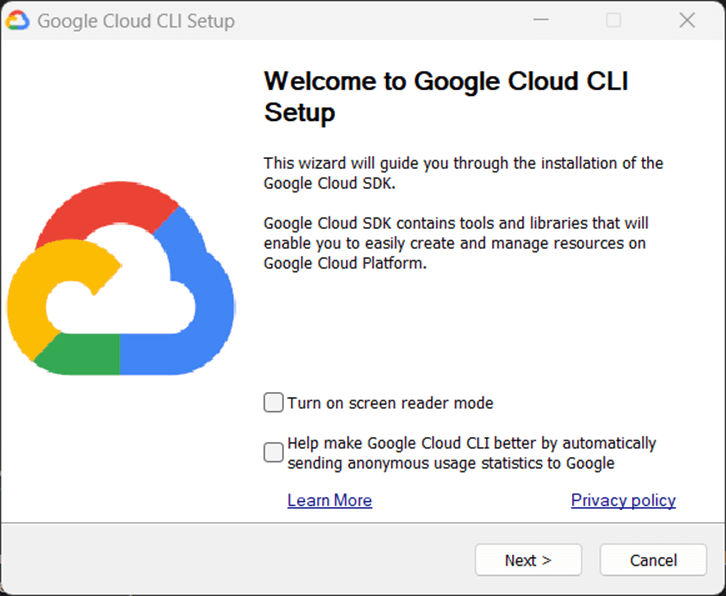Screen dimensions: 726x596
Task: Open the Privacy policy link
Action: coord(623,500)
